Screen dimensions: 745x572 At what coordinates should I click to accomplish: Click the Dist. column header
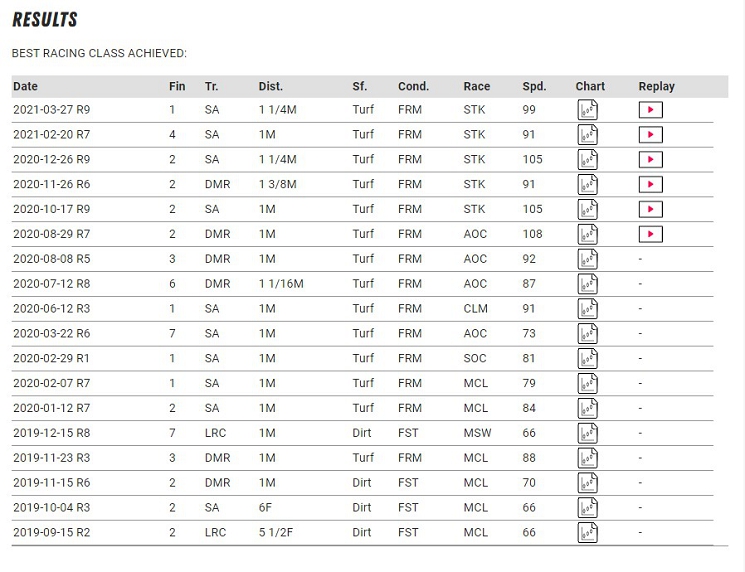[x=271, y=86]
